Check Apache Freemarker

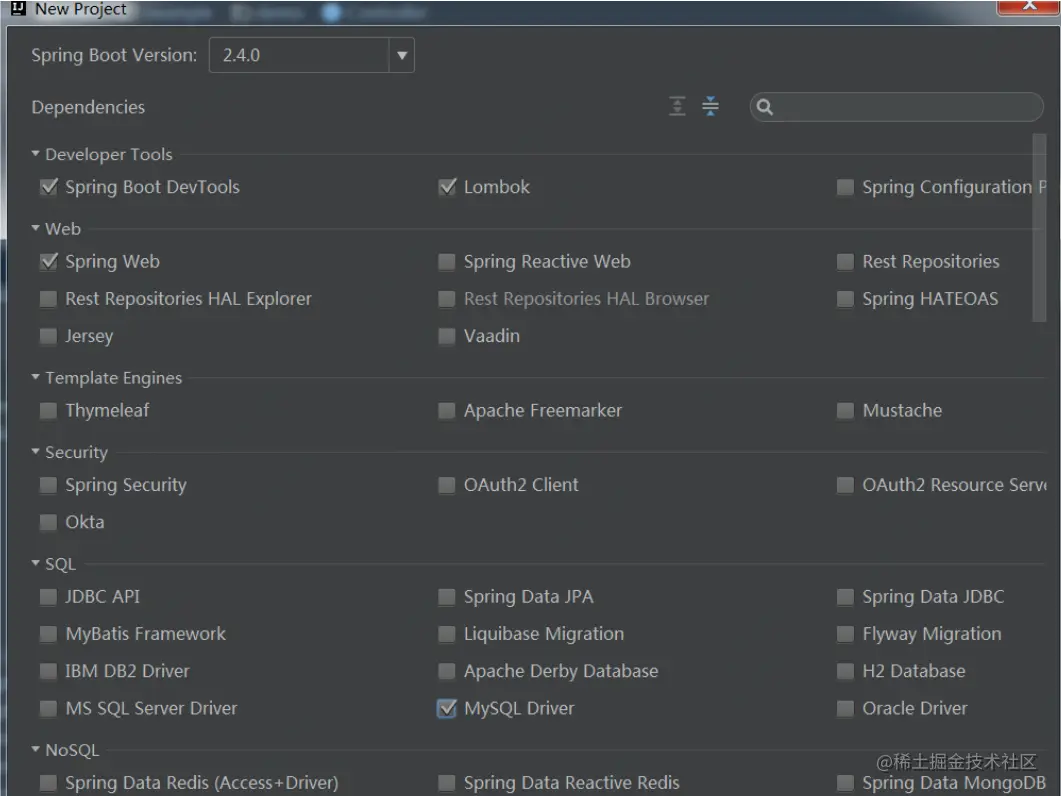(447, 411)
